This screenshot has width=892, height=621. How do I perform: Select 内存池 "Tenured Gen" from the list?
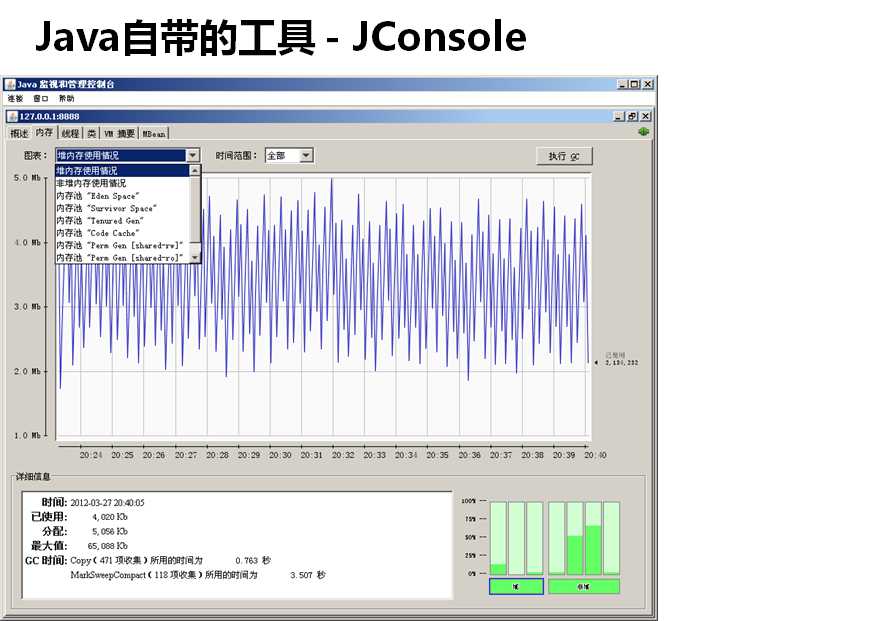(122, 221)
